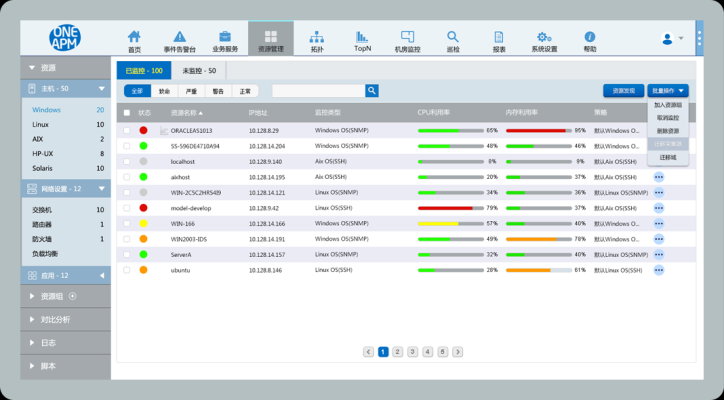724x400 pixels.
Task: Open the 首页 home icon
Action: (x=134, y=36)
